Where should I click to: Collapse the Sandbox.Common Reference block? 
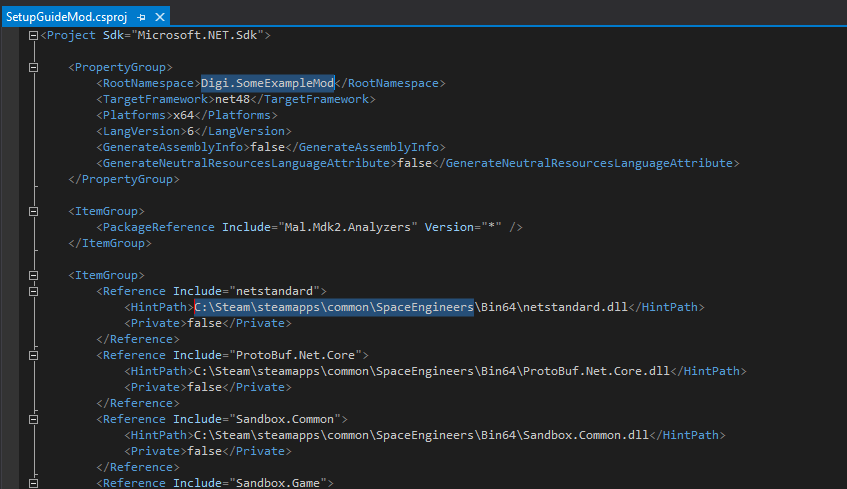click(x=34, y=419)
